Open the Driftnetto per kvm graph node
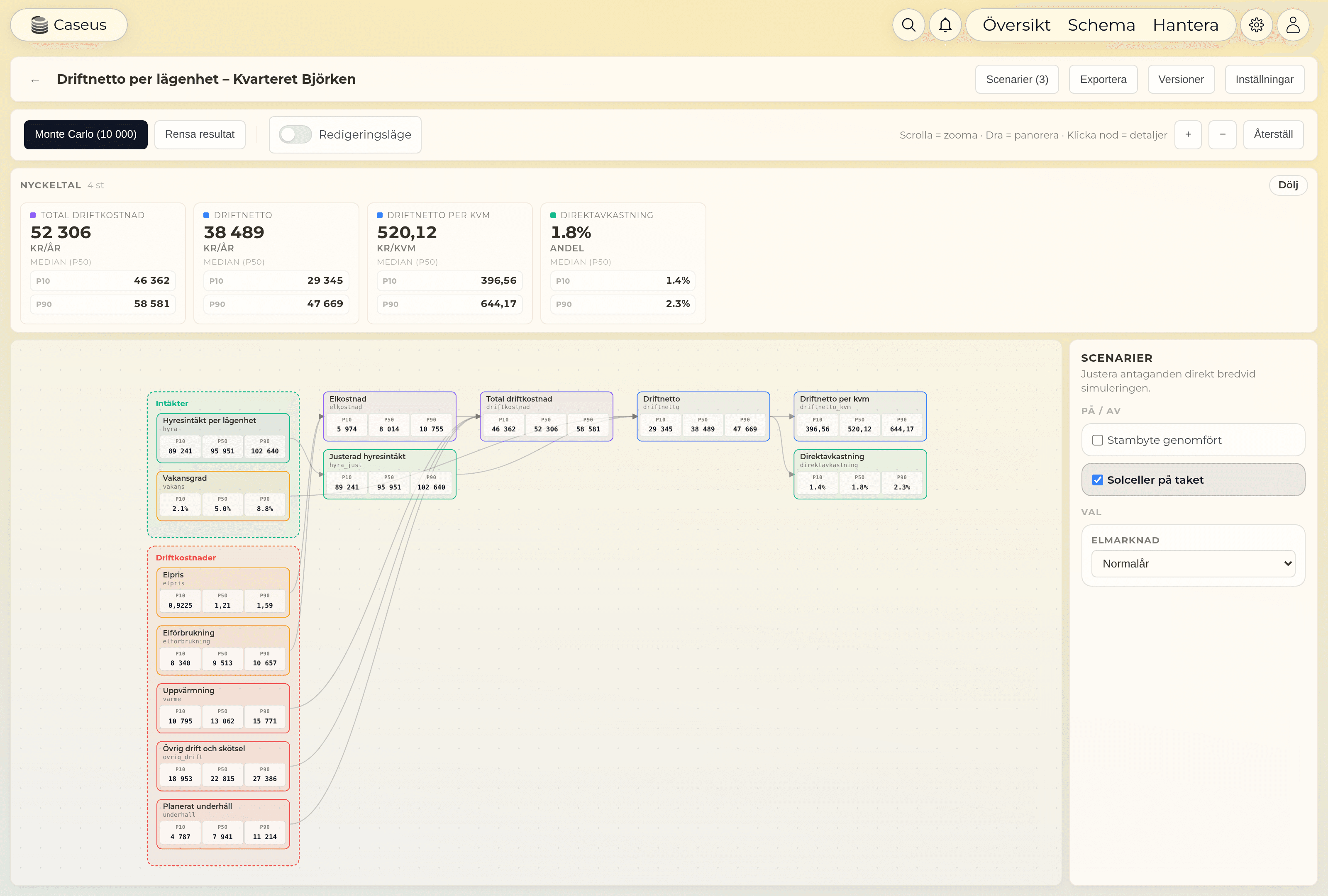 (x=860, y=416)
